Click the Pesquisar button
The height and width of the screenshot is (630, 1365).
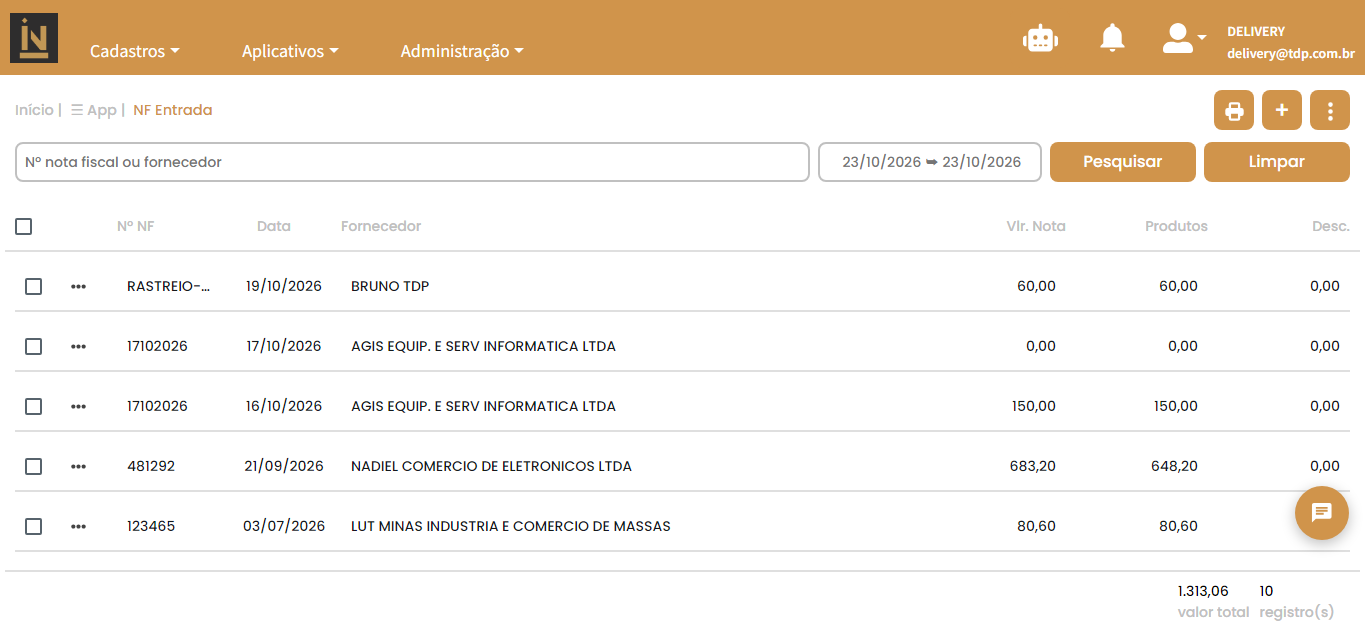coord(1123,162)
